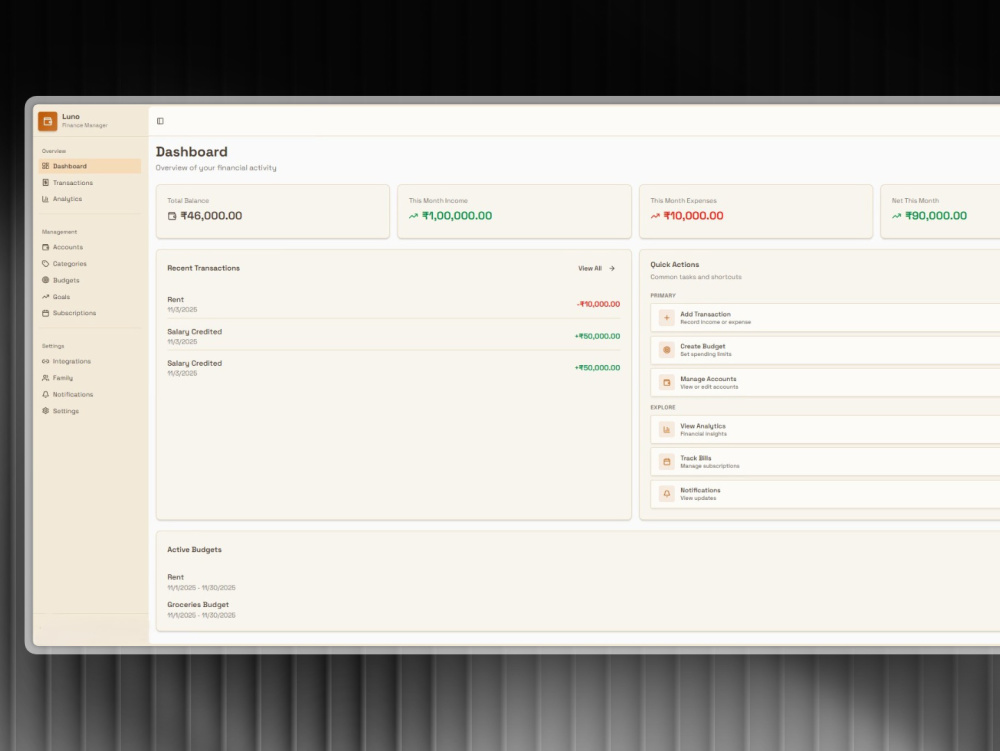
Task: Click the Transactions icon in sidebar
Action: tap(45, 182)
